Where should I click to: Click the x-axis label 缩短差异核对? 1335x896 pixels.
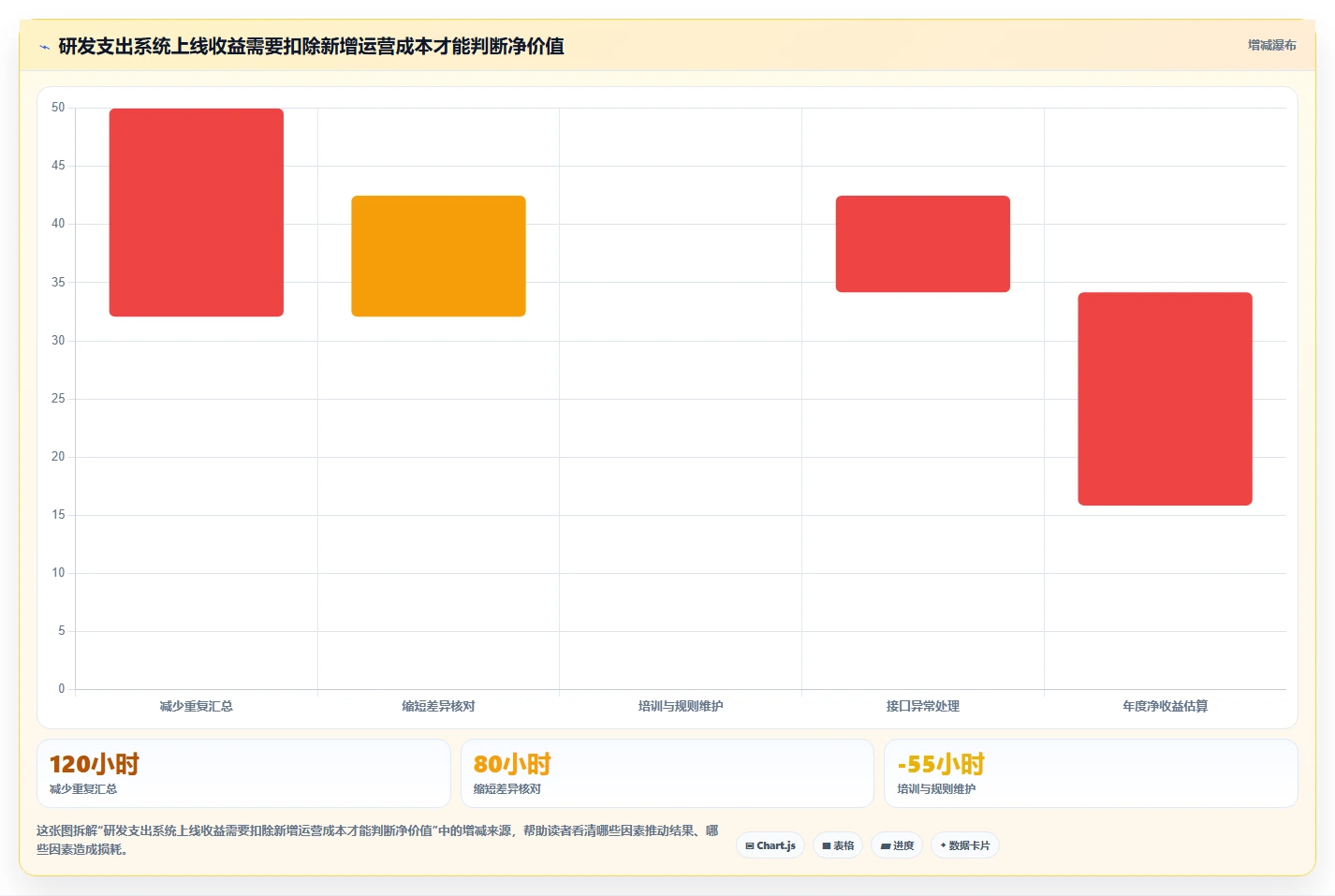tap(438, 706)
